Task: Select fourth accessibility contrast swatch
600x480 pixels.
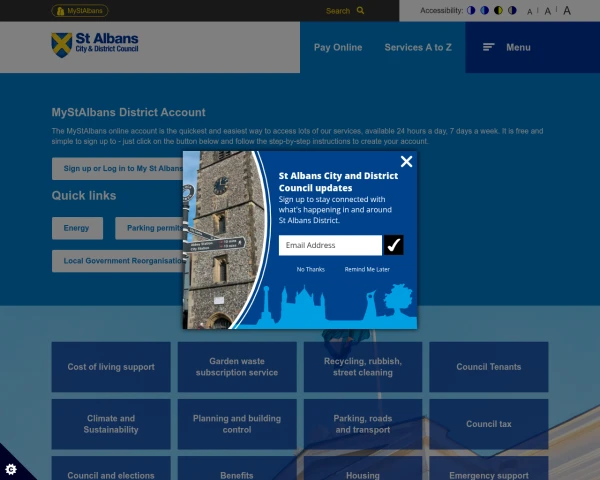Action: tap(512, 10)
